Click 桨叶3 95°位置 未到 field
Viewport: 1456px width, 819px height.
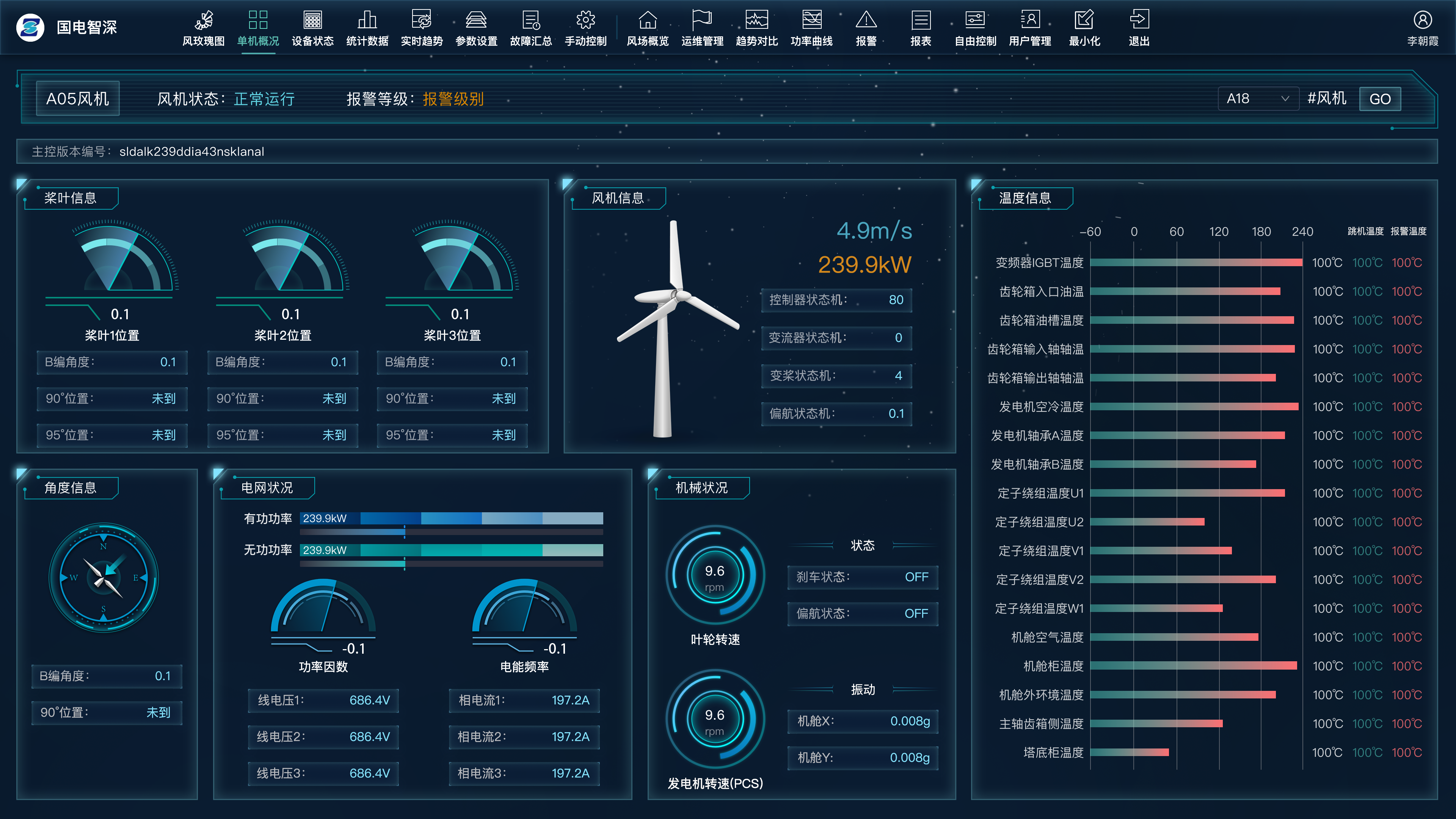pos(452,435)
